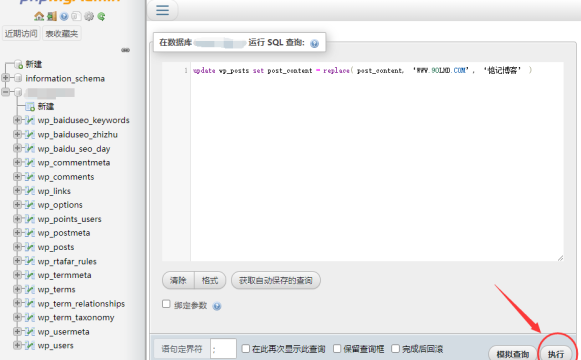
Task: Expand the wp_usermeta table node
Action: click(x=17, y=331)
